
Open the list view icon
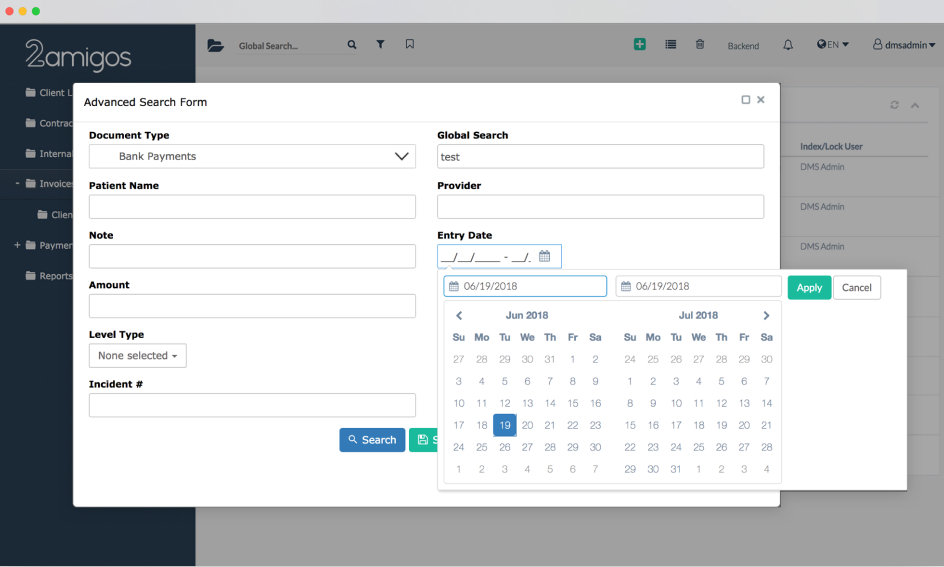pyautogui.click(x=670, y=45)
